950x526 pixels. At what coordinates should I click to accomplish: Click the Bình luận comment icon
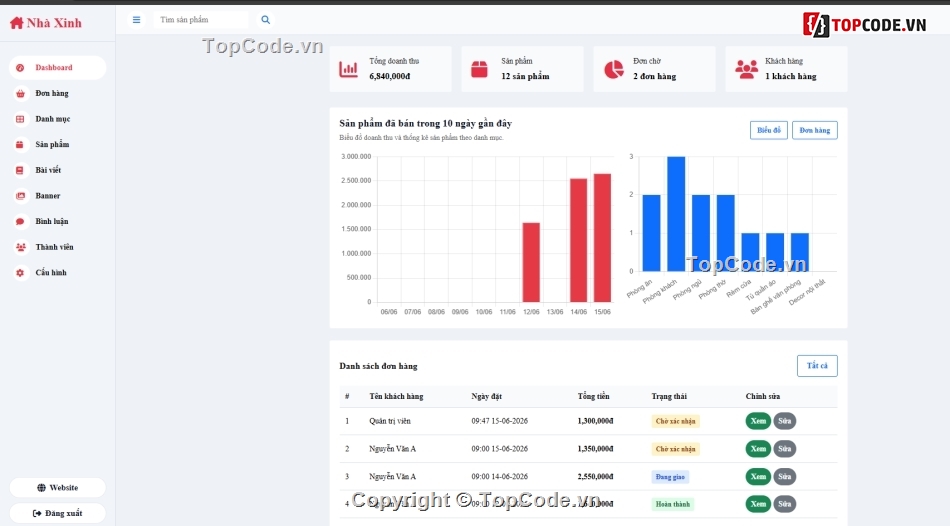[20, 221]
